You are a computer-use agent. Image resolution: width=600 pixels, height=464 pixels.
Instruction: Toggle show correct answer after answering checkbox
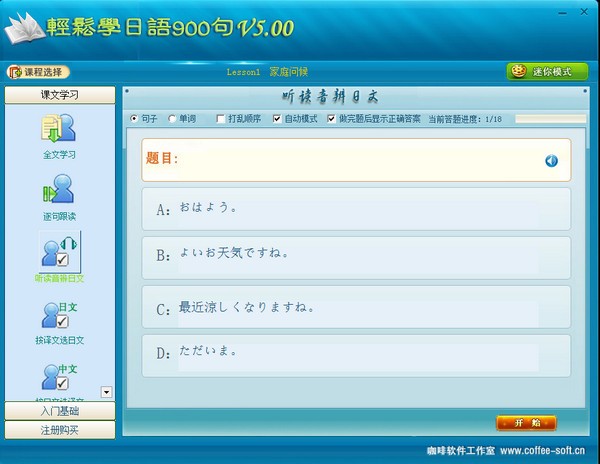click(x=331, y=119)
